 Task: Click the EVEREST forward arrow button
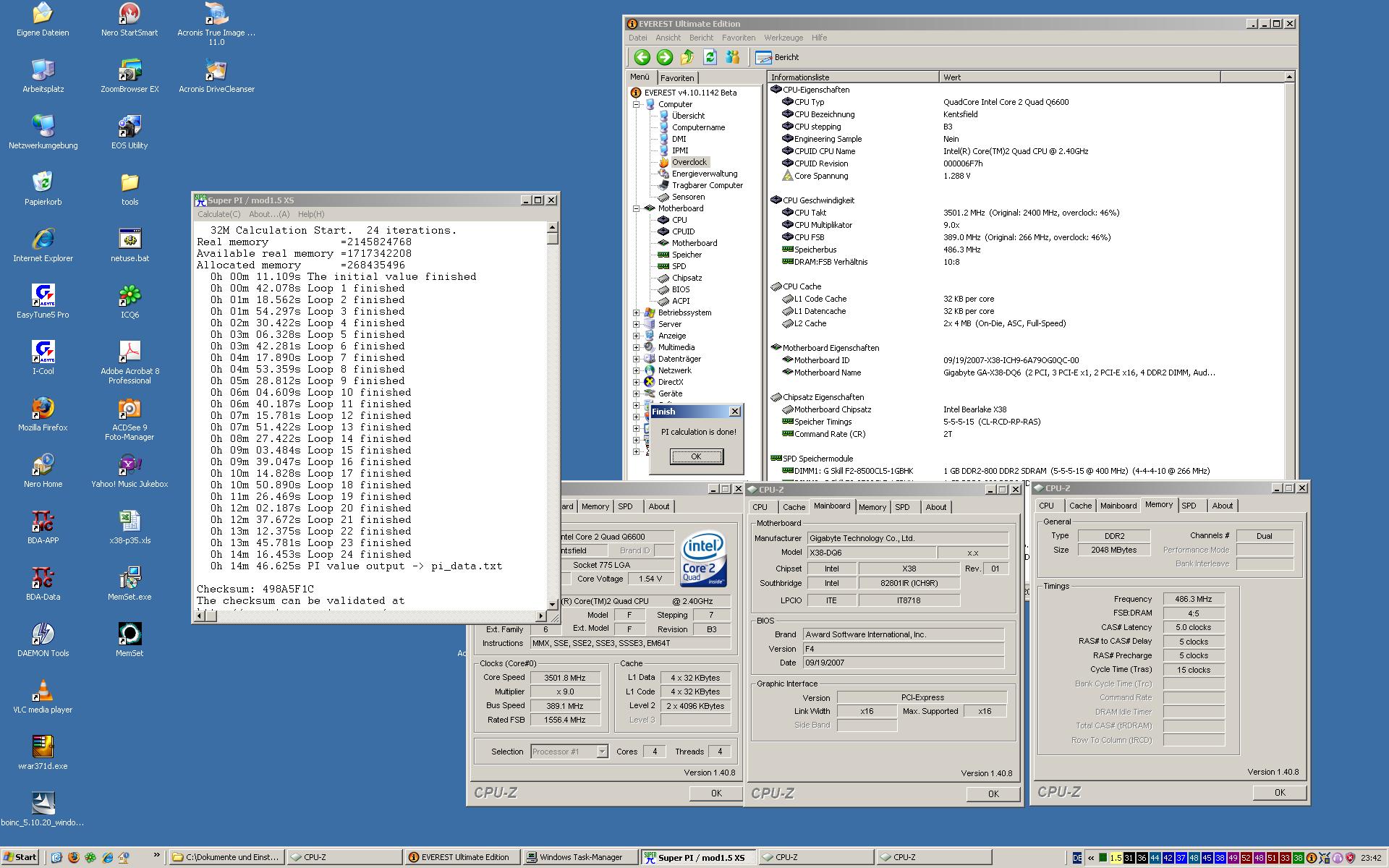pyautogui.click(x=664, y=57)
